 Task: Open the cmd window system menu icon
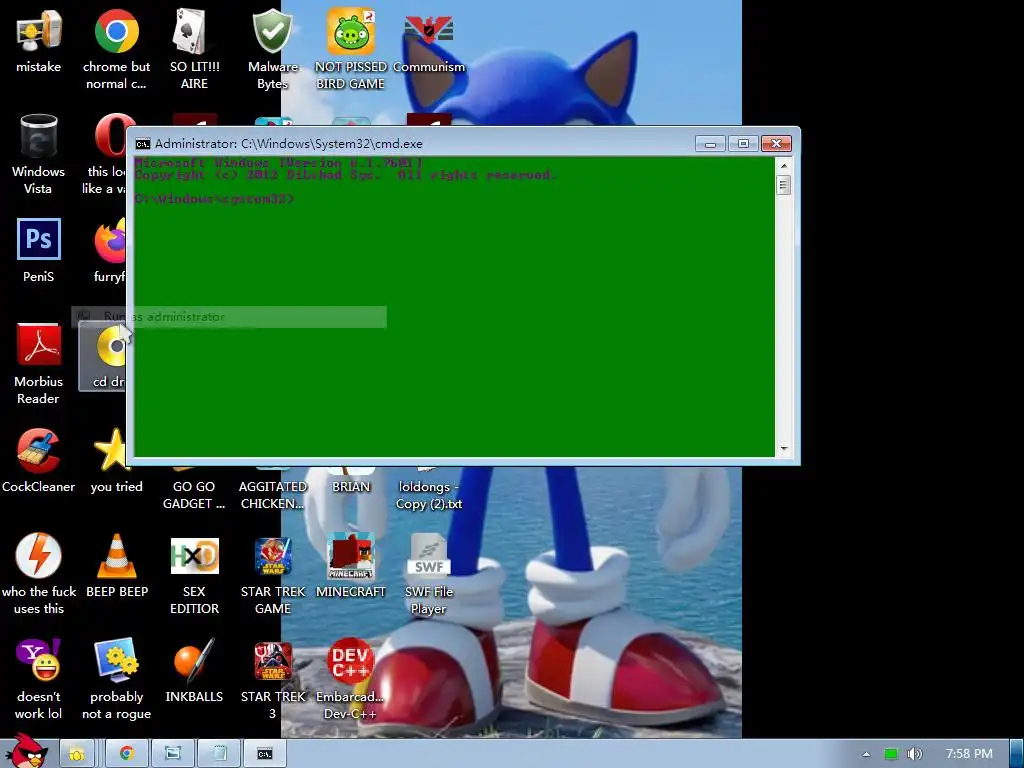tap(142, 144)
